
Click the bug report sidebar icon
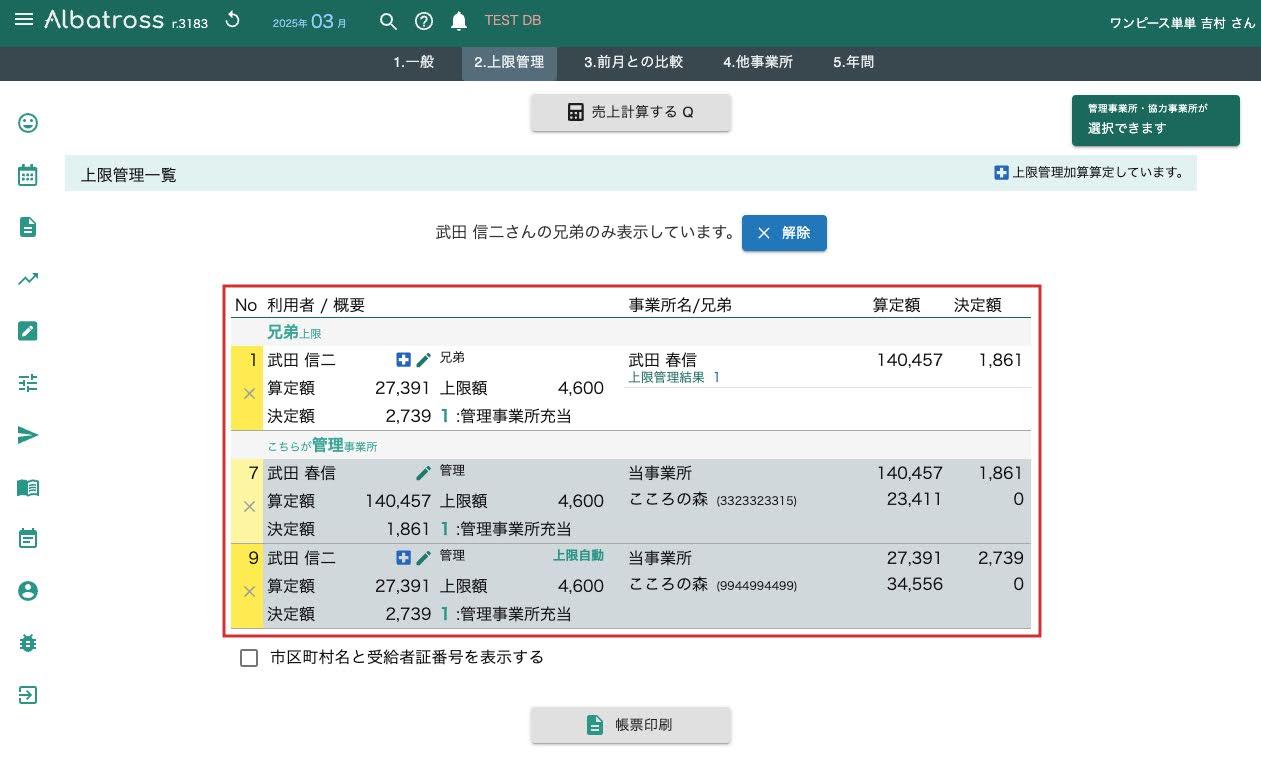tap(28, 643)
